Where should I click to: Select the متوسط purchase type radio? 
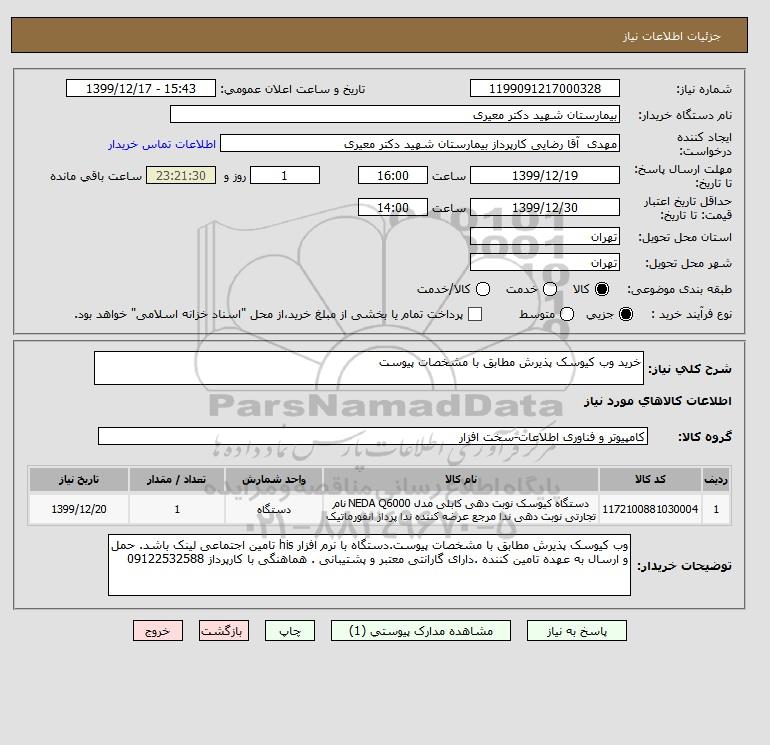click(x=567, y=314)
